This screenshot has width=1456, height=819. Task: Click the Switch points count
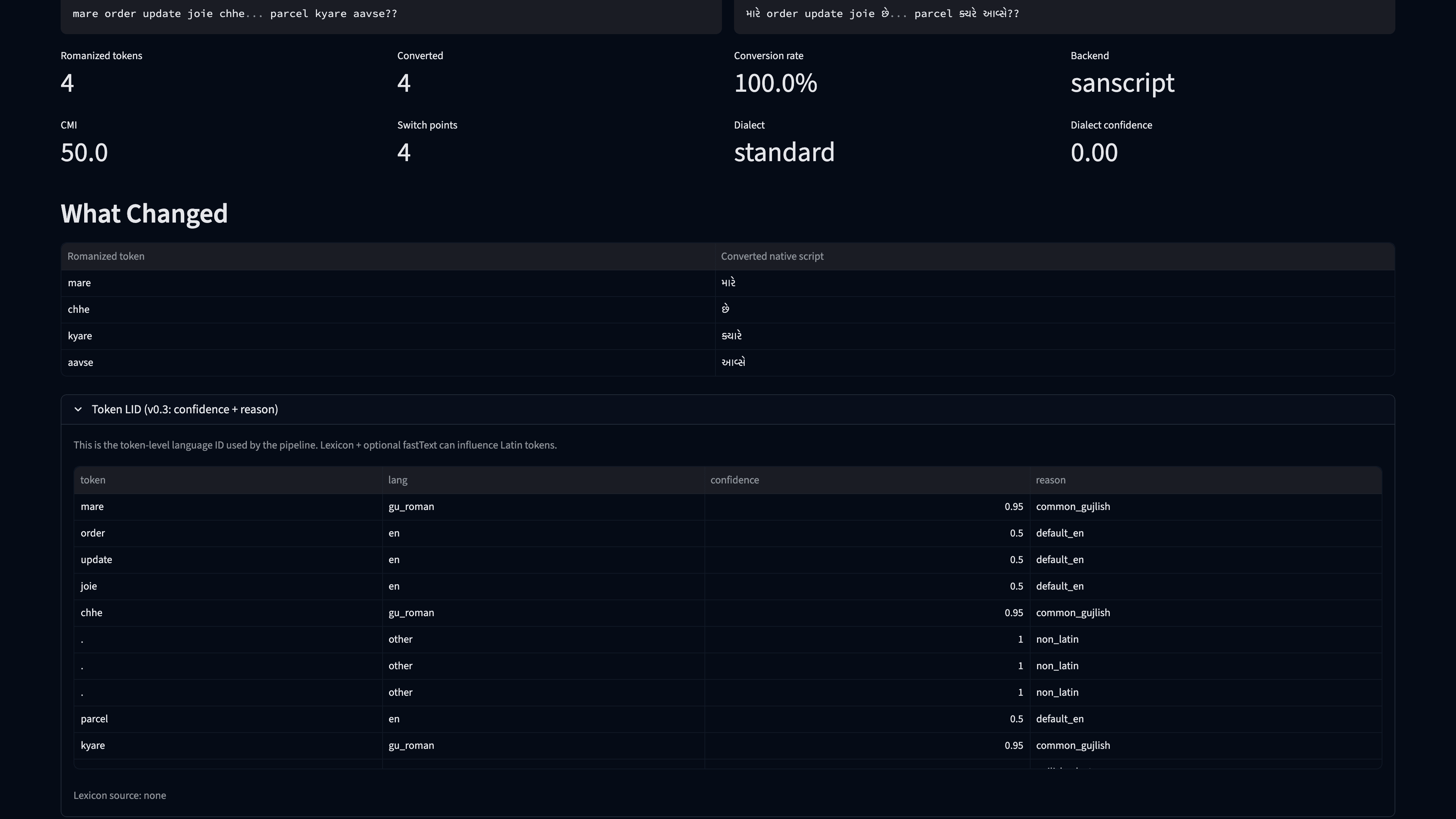tap(403, 152)
